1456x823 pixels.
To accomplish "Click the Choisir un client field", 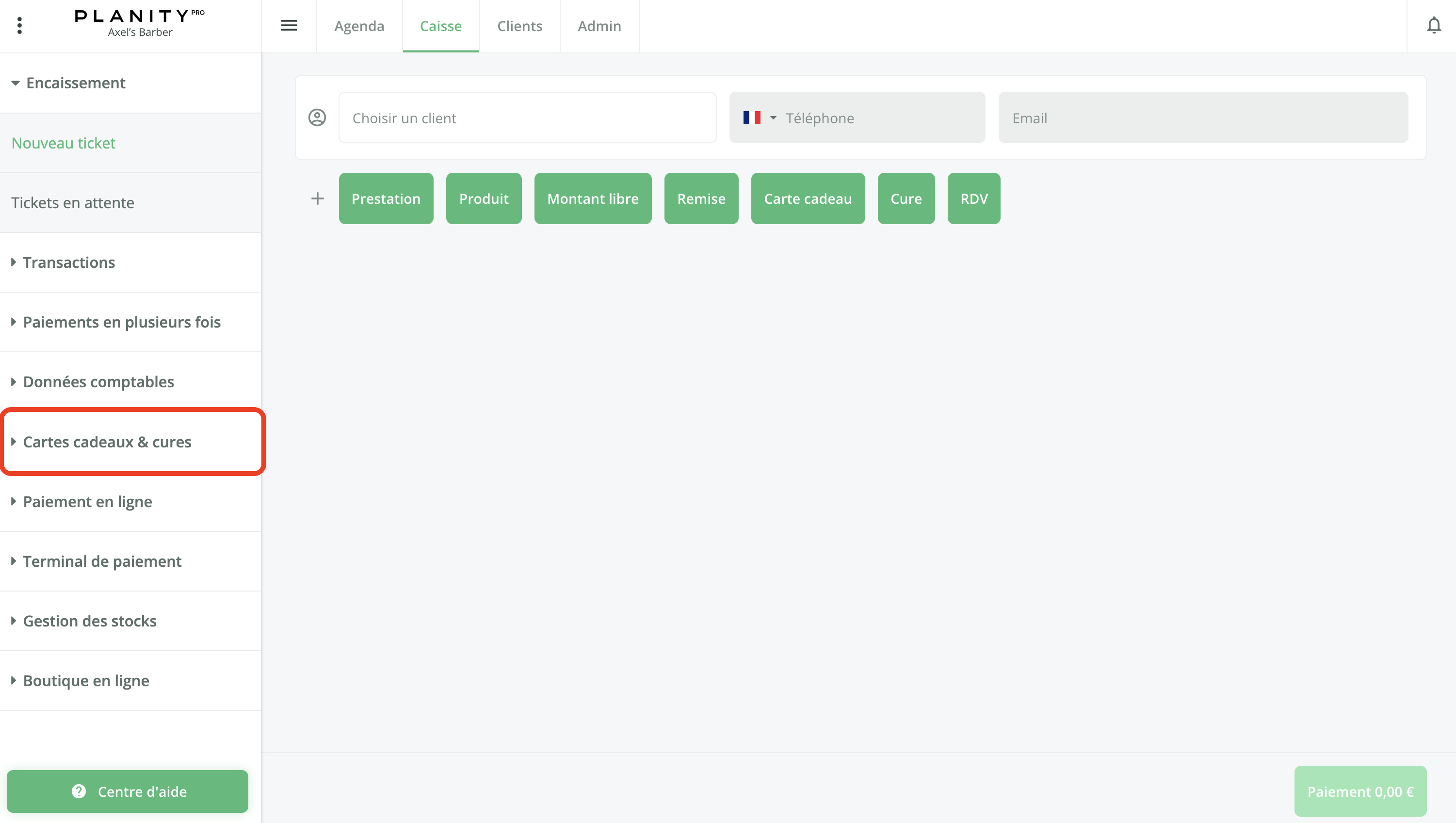I will tap(527, 117).
